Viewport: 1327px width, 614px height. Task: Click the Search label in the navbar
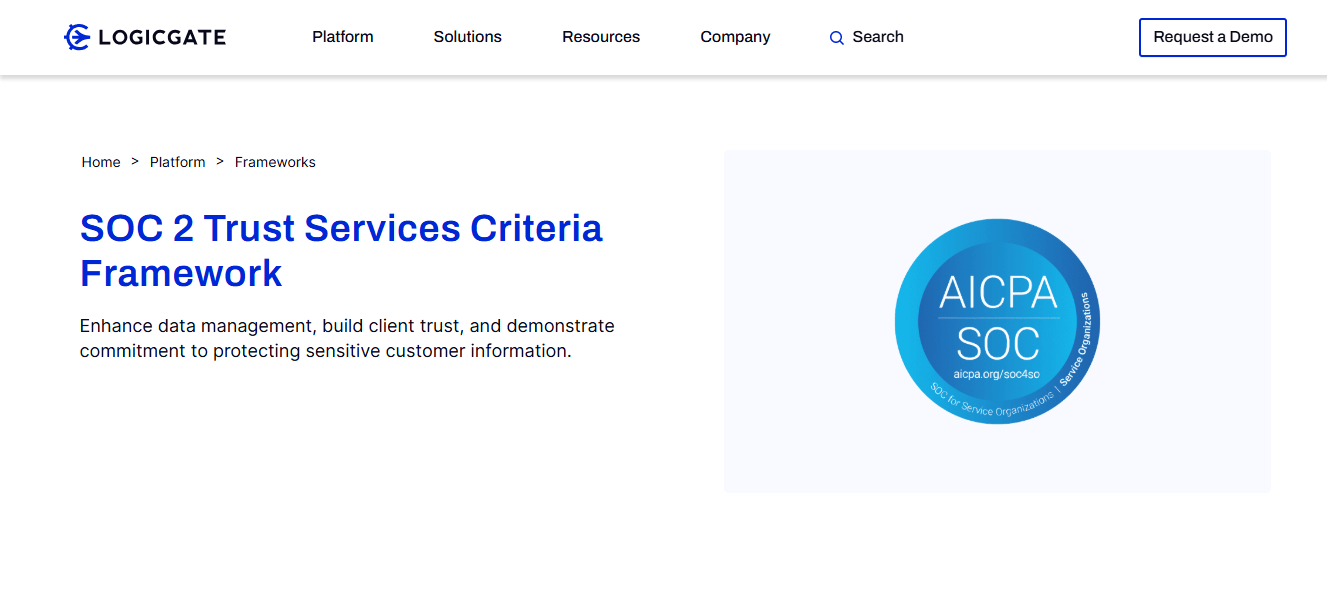click(878, 37)
